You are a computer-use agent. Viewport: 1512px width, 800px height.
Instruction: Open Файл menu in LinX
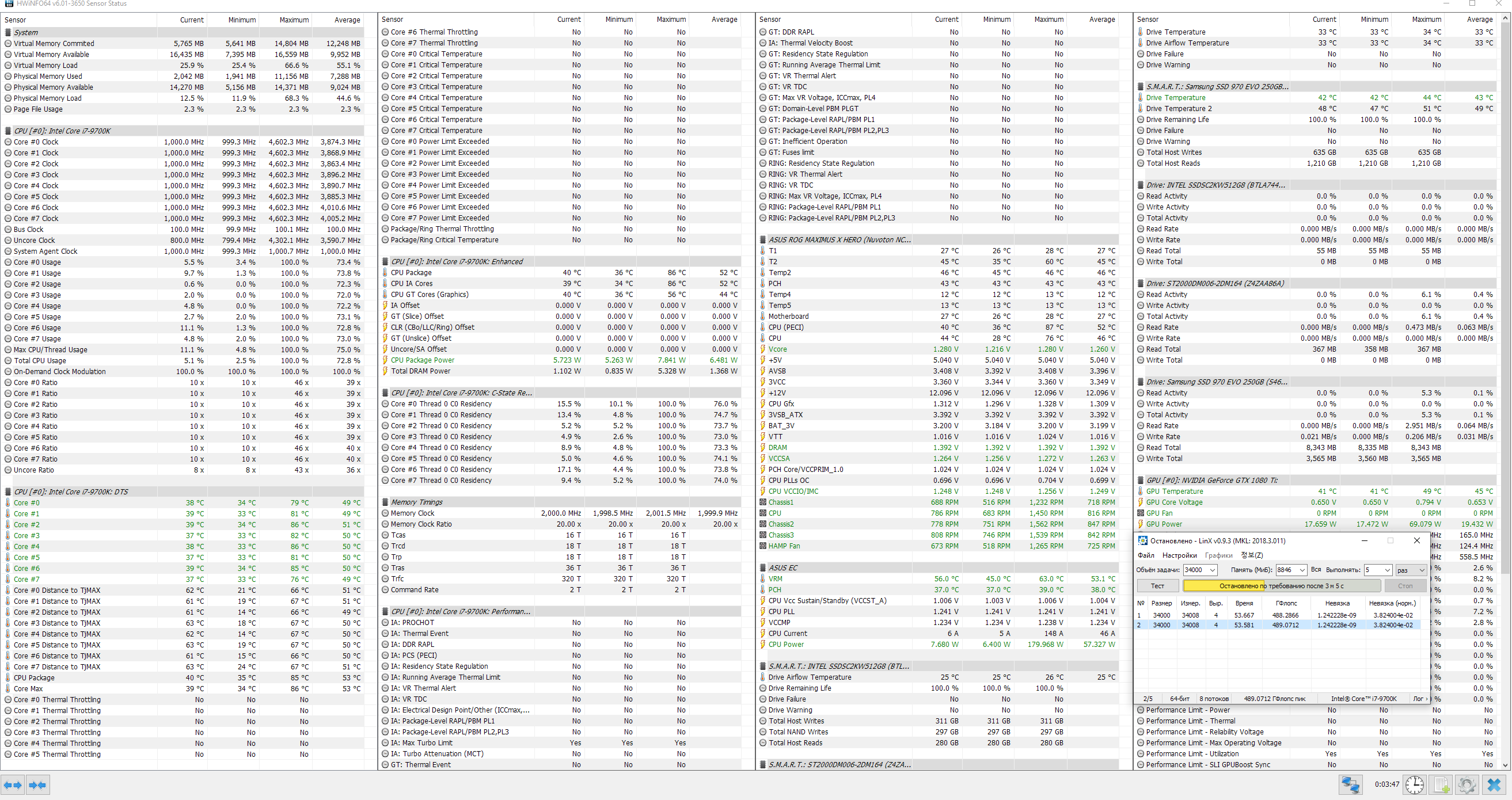click(x=1146, y=555)
